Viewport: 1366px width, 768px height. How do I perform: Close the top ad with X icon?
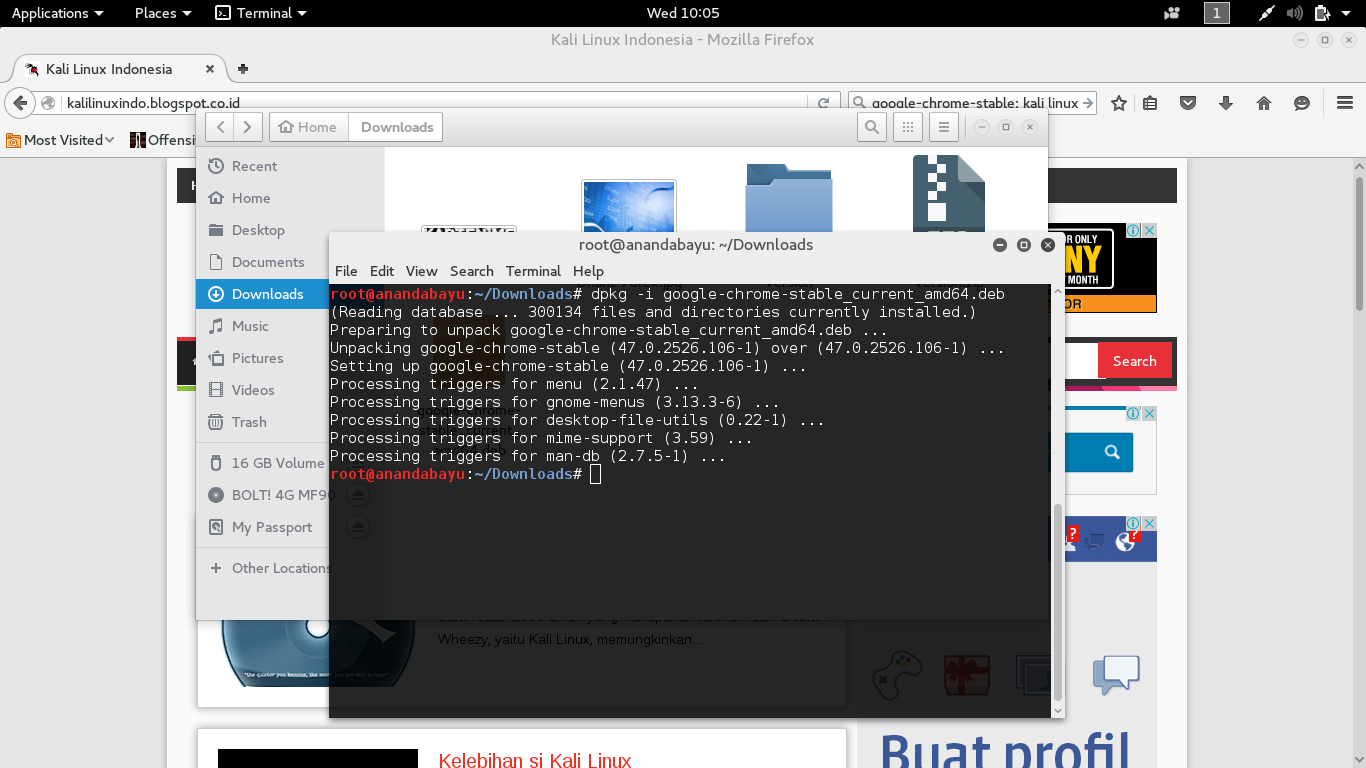(x=1150, y=230)
